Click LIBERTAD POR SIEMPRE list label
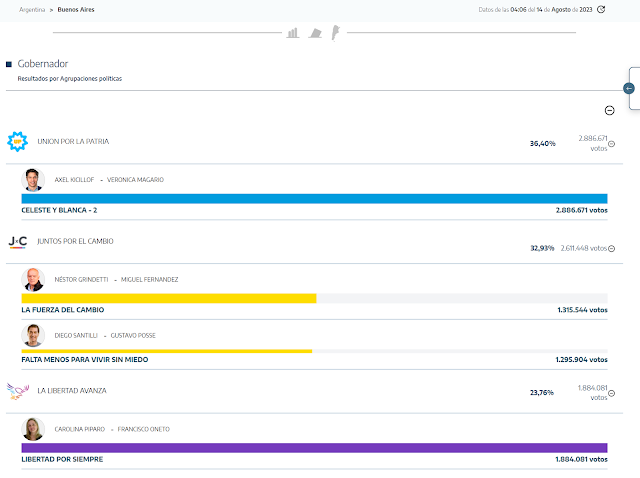Viewport: 640px width, 478px height. [62, 459]
